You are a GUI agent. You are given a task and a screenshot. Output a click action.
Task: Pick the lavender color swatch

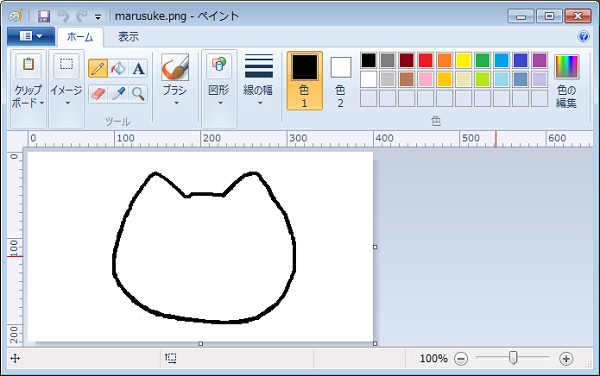click(x=540, y=79)
